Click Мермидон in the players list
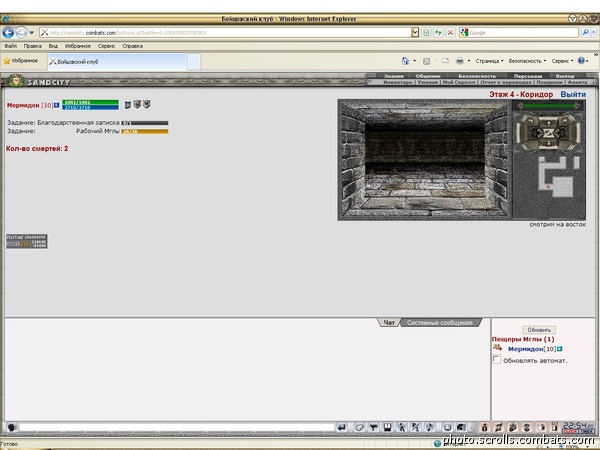 pyautogui.click(x=525, y=349)
